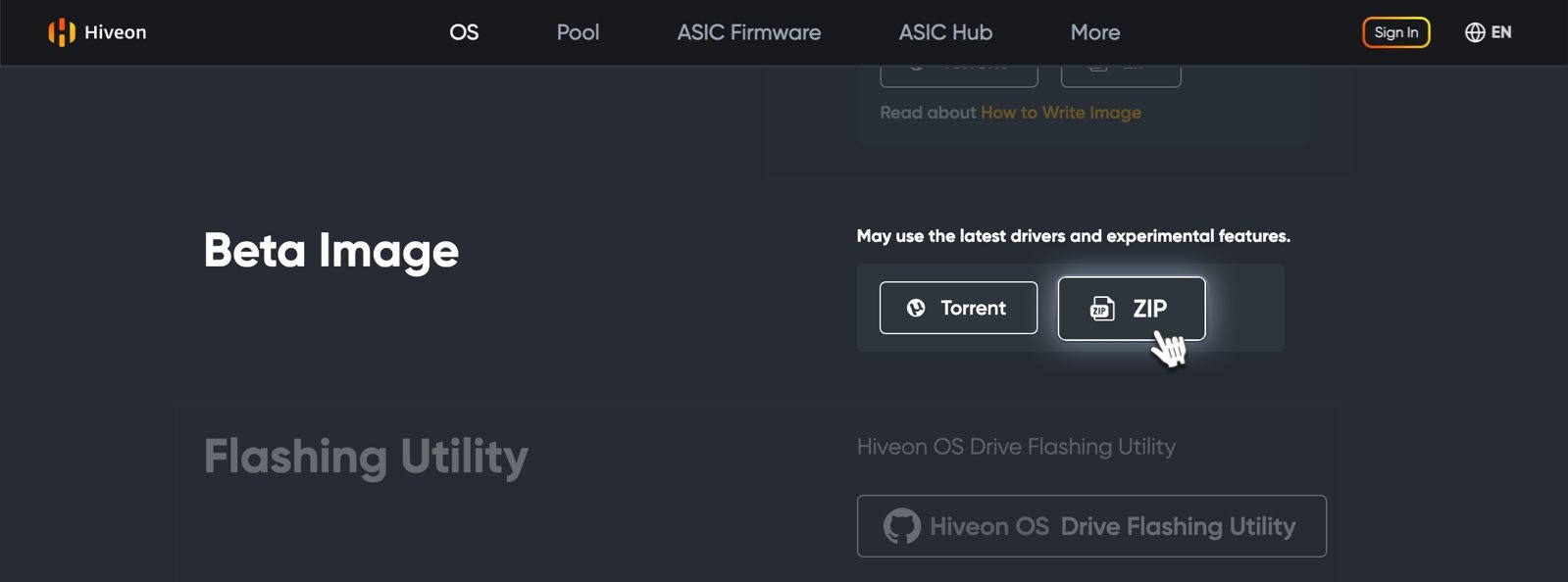Image resolution: width=1568 pixels, height=582 pixels.
Task: Click the Hiveon logo icon
Action: tap(62, 32)
